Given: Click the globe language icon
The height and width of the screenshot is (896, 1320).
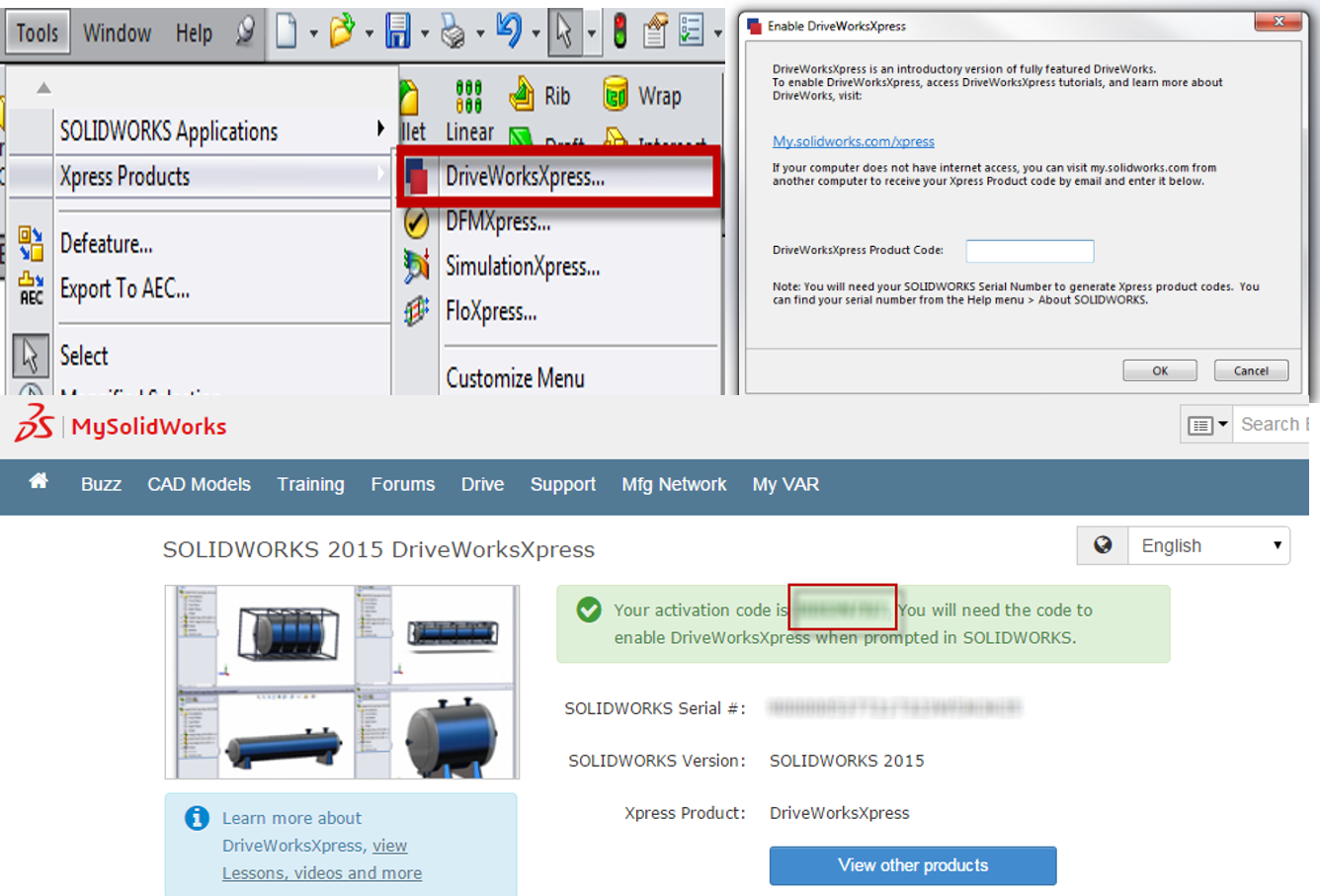Looking at the screenshot, I should [1103, 545].
